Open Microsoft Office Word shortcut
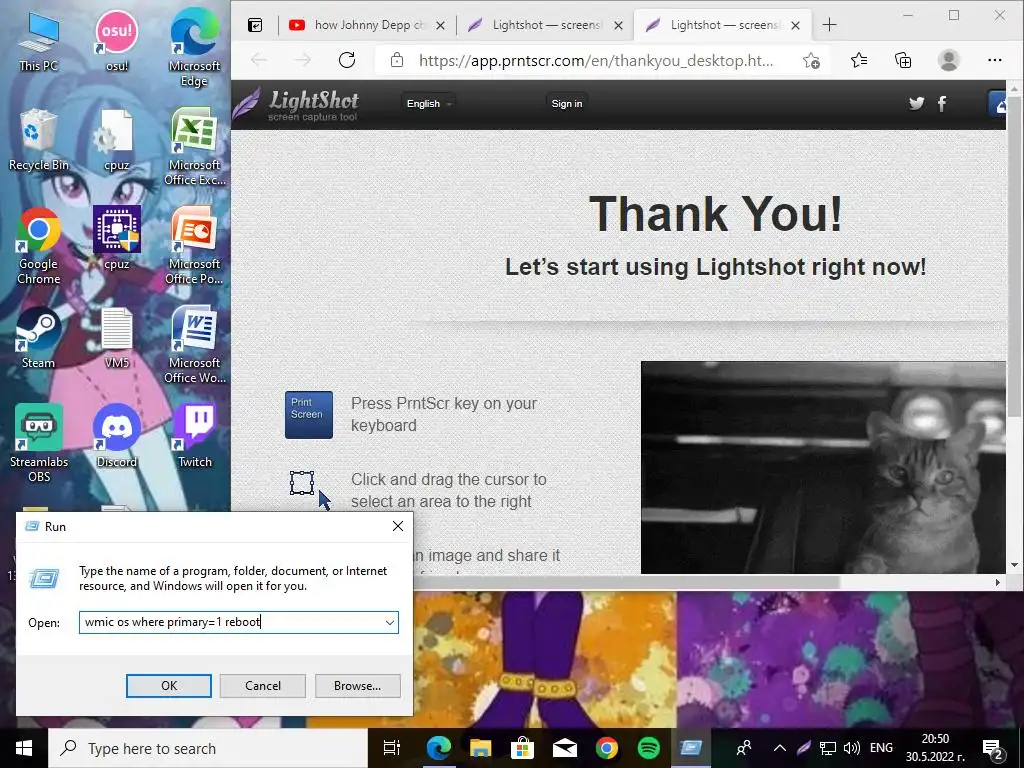Viewport: 1024px width, 768px height. (194, 345)
